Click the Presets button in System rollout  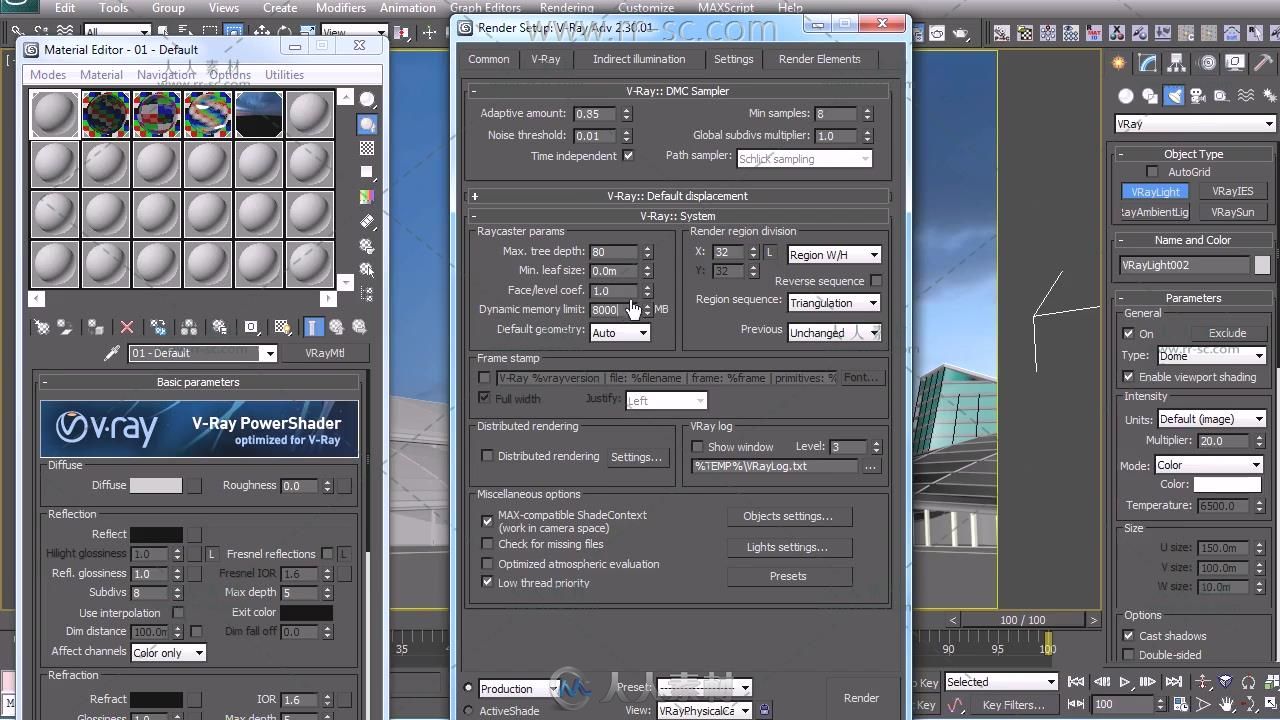click(788, 577)
